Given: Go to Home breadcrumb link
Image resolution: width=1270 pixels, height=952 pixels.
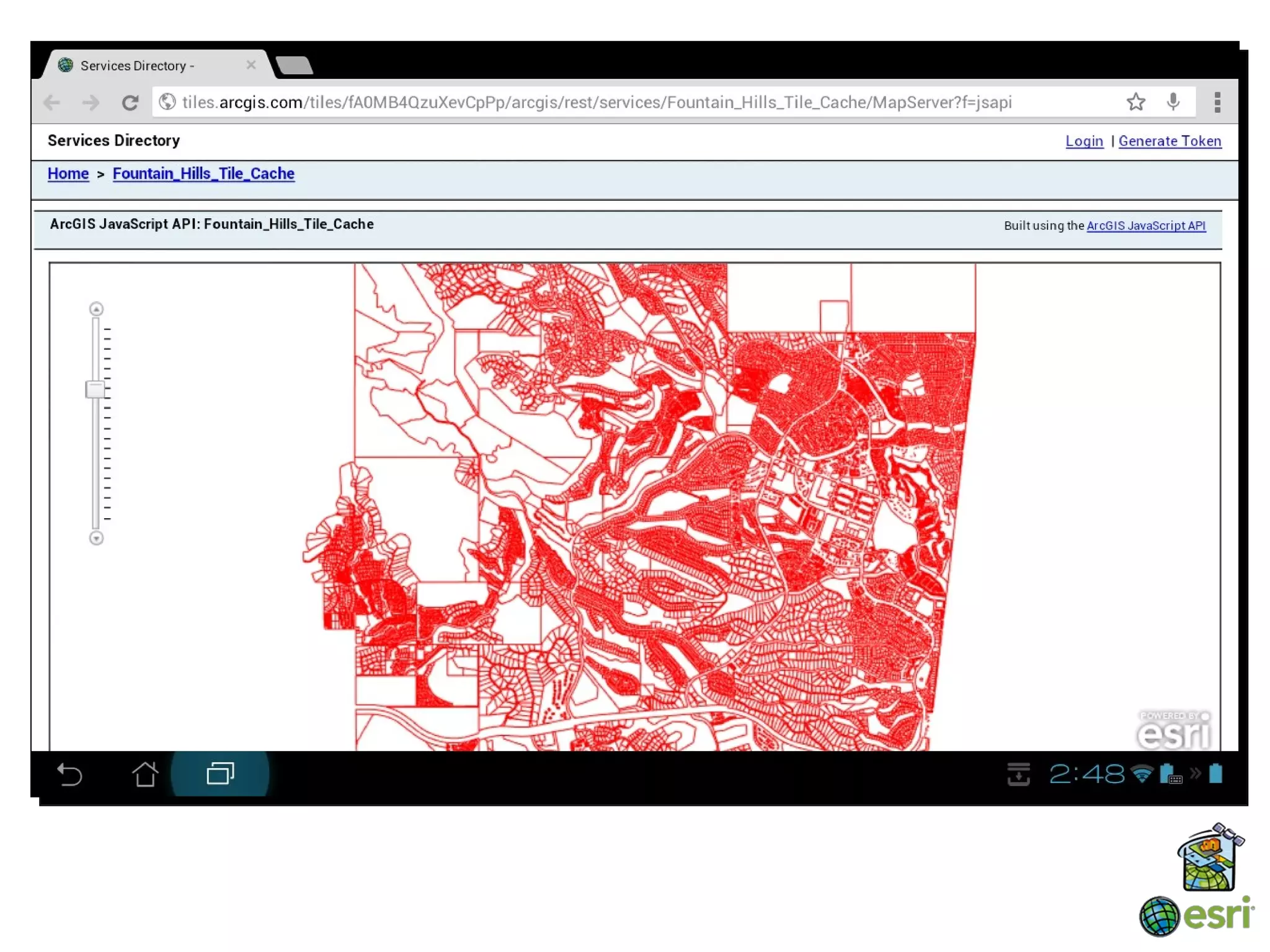Looking at the screenshot, I should coord(68,174).
